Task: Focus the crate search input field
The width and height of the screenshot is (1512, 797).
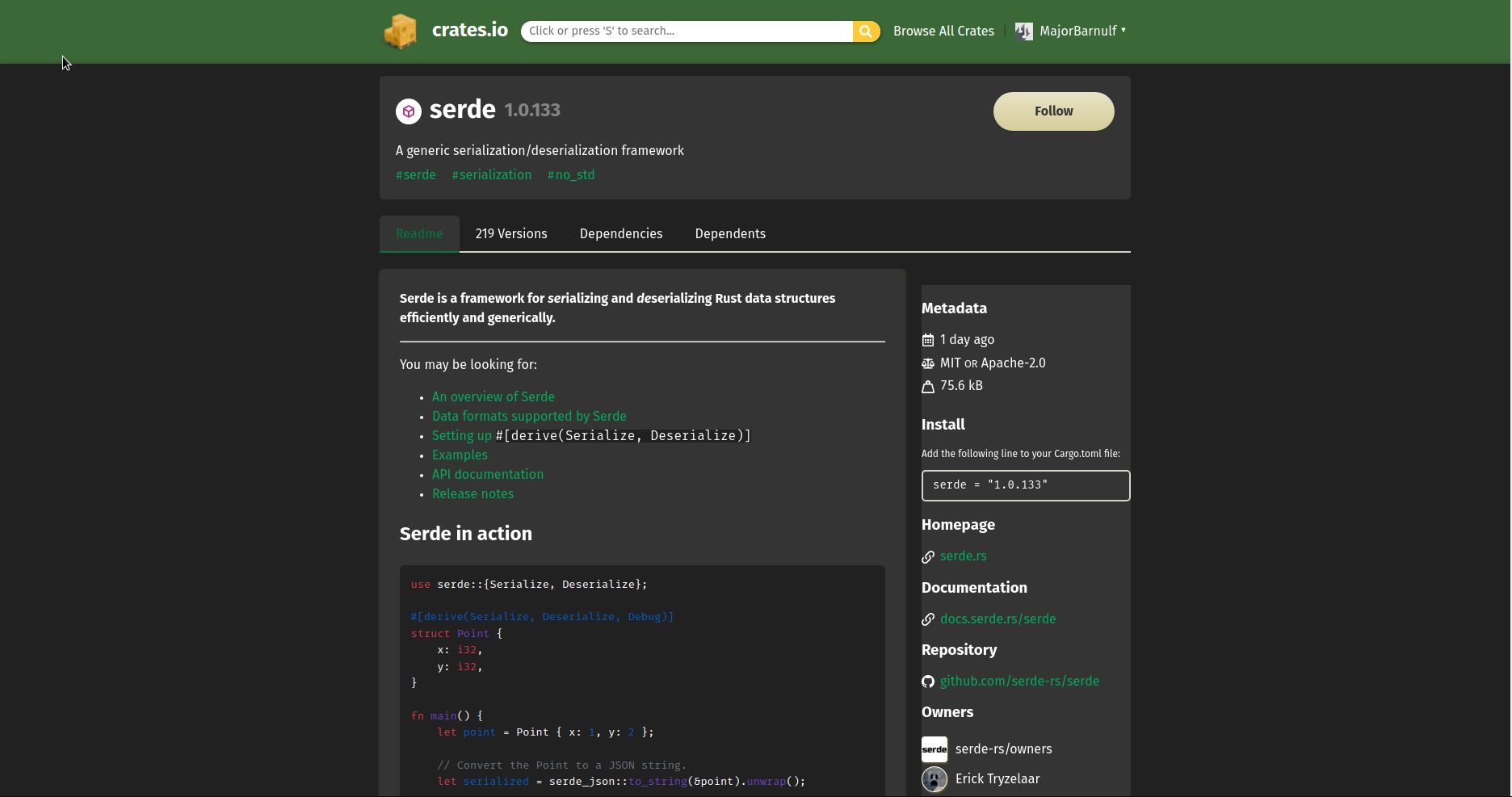Action: 687,31
